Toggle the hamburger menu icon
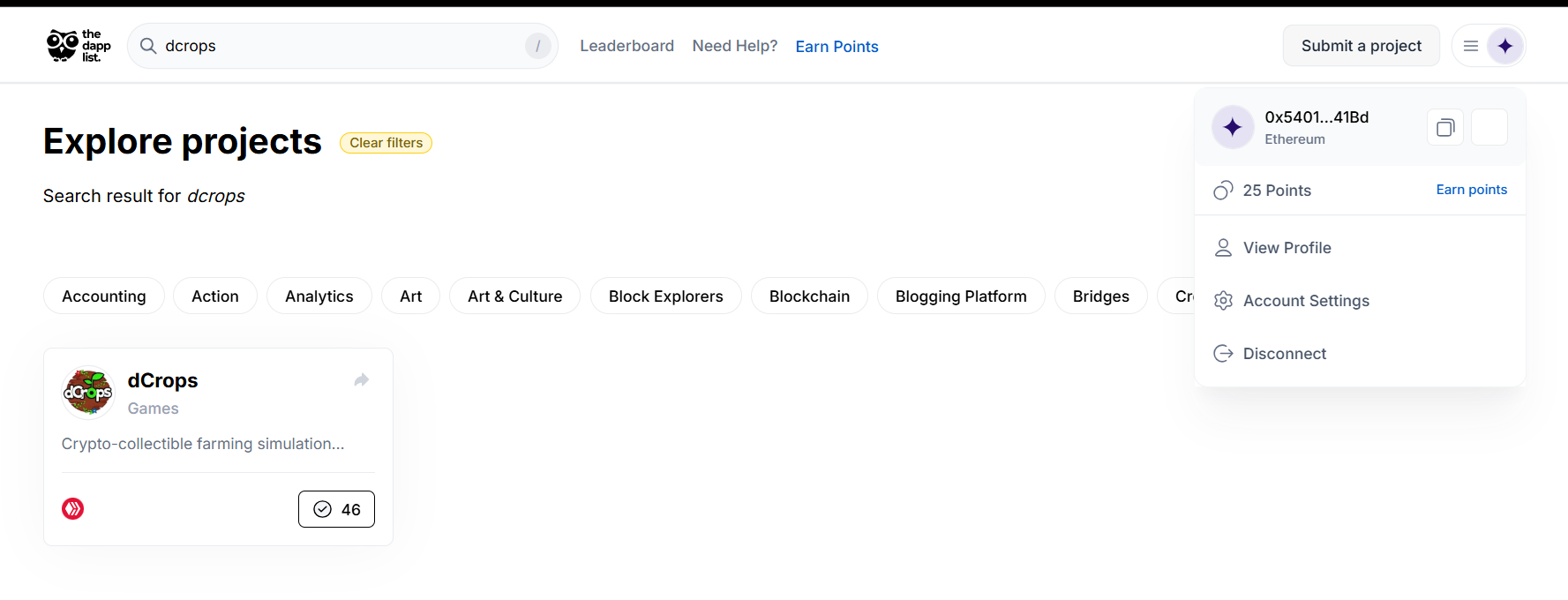This screenshot has width=1568, height=600. pos(1471,46)
